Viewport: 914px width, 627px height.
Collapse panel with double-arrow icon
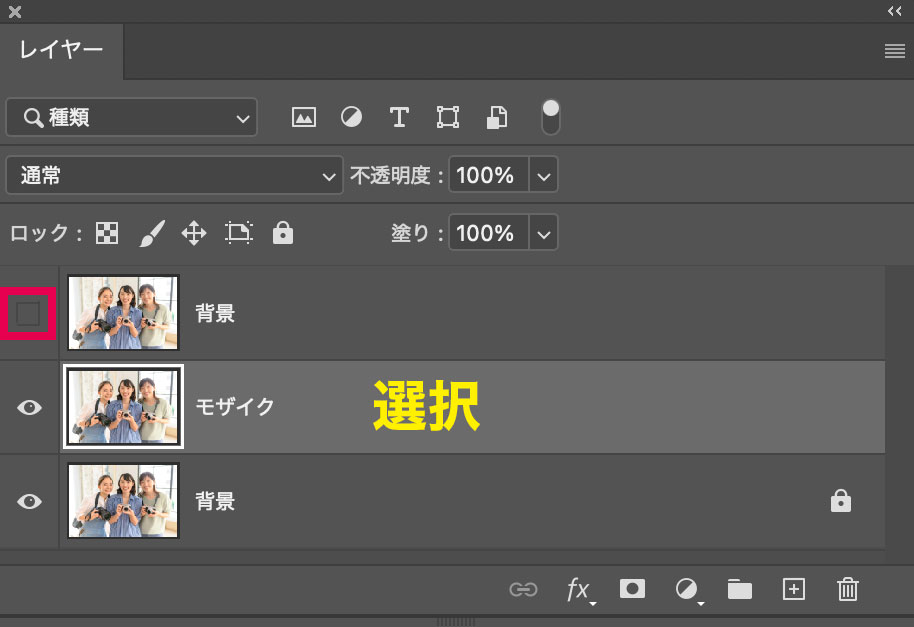click(x=895, y=11)
